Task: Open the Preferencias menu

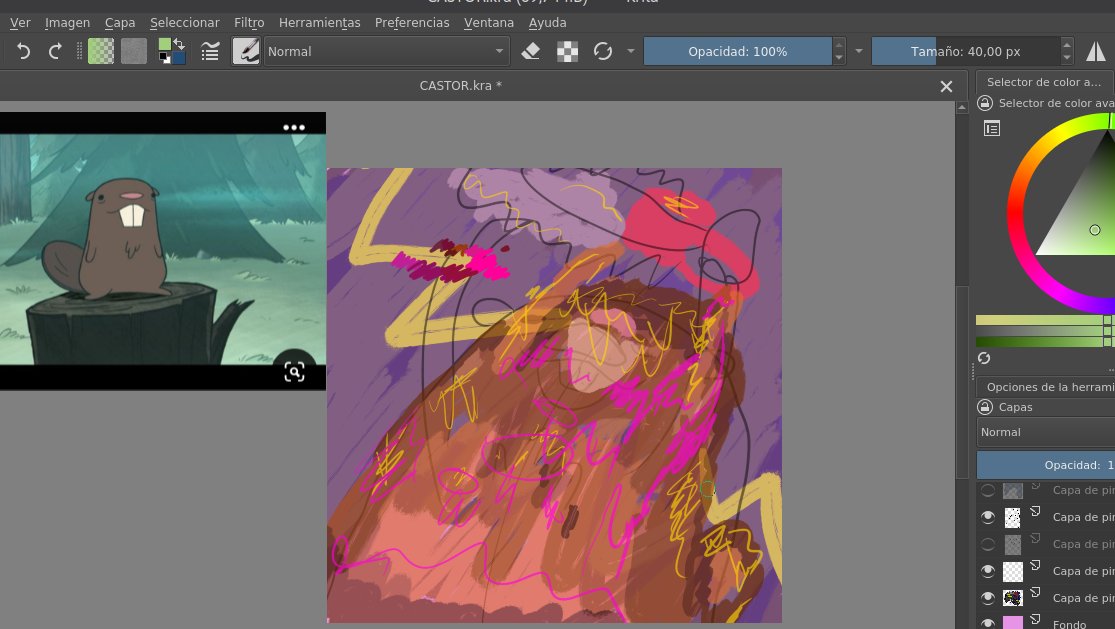Action: point(412,23)
